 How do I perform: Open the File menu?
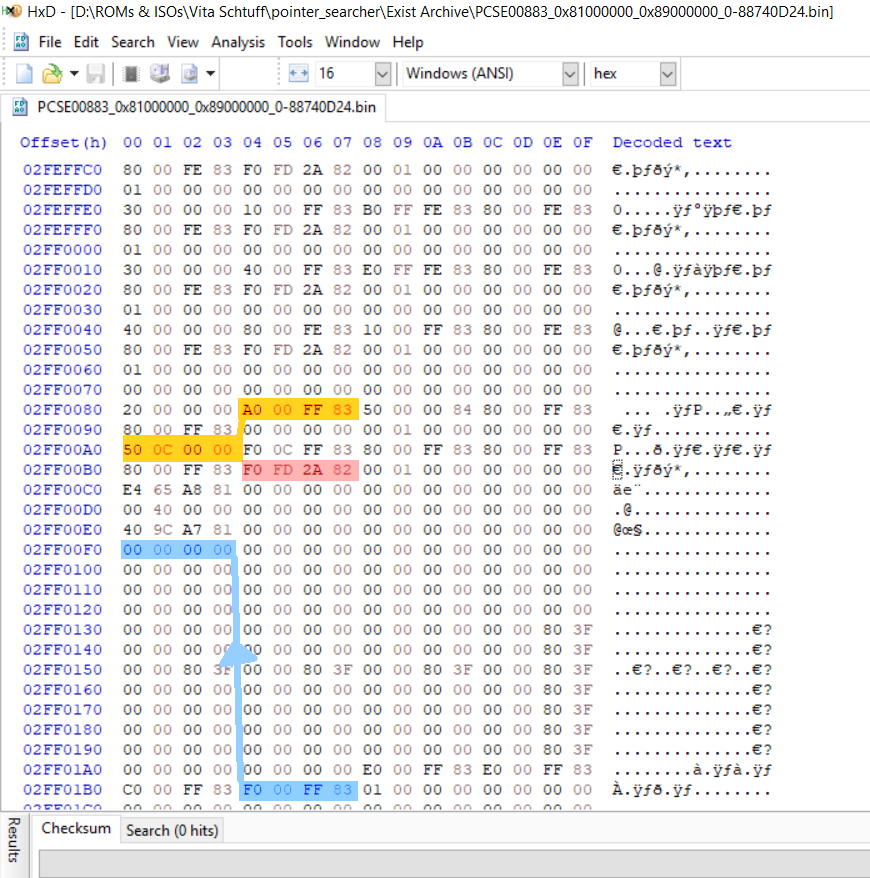tap(50, 42)
